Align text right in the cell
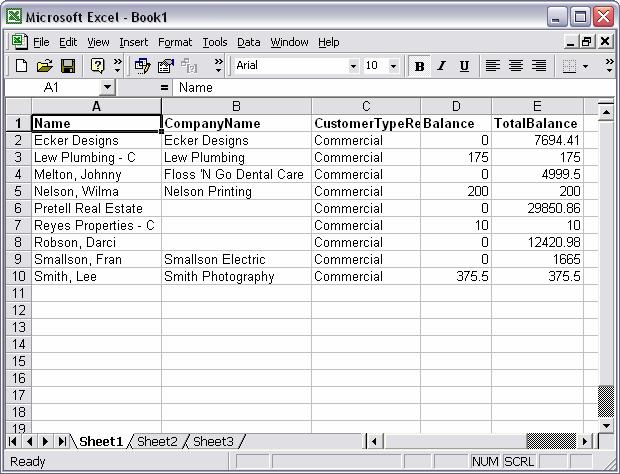Image resolution: width=620 pixels, height=474 pixels. click(539, 66)
